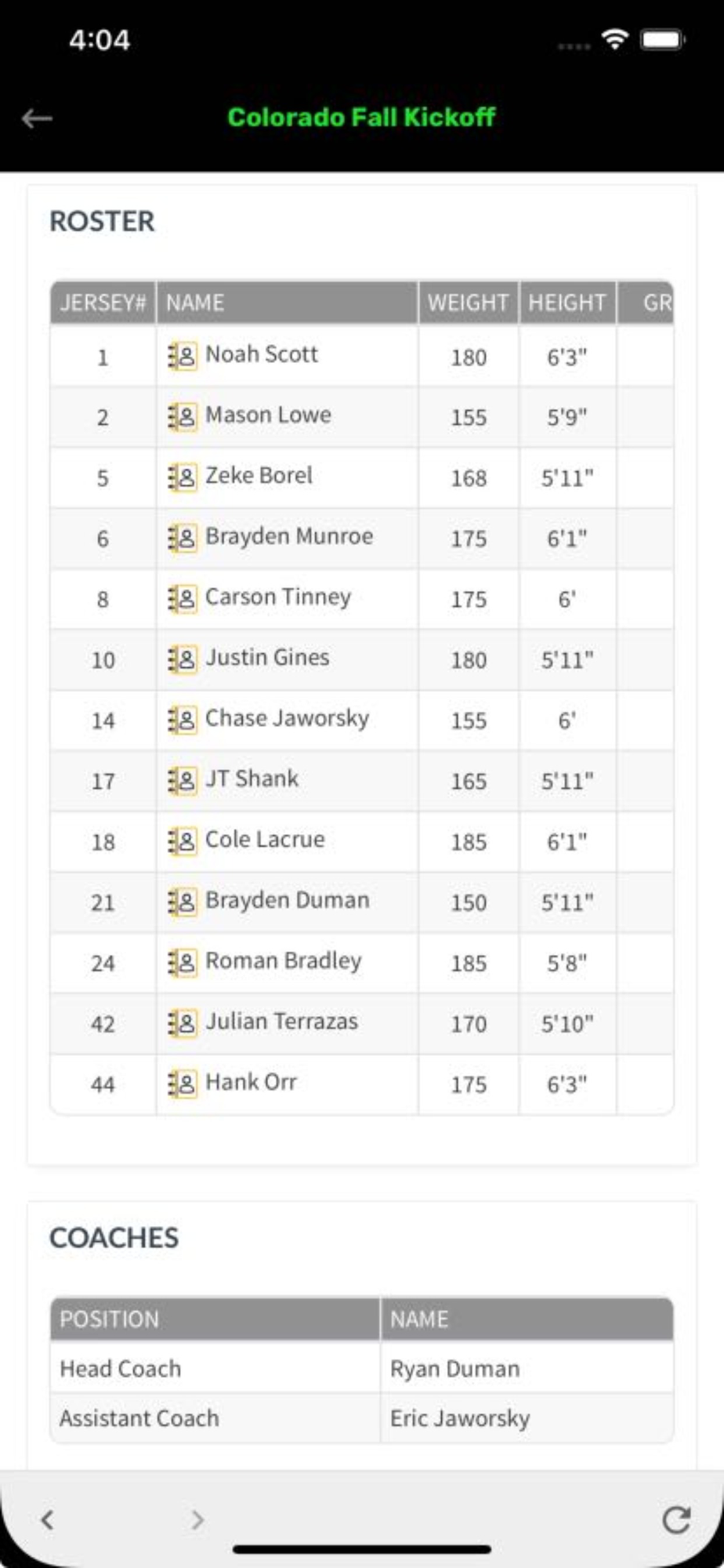Screen dimensions: 724x1568
Task: Open Mason Lowe's profile card icon
Action: pos(183,417)
